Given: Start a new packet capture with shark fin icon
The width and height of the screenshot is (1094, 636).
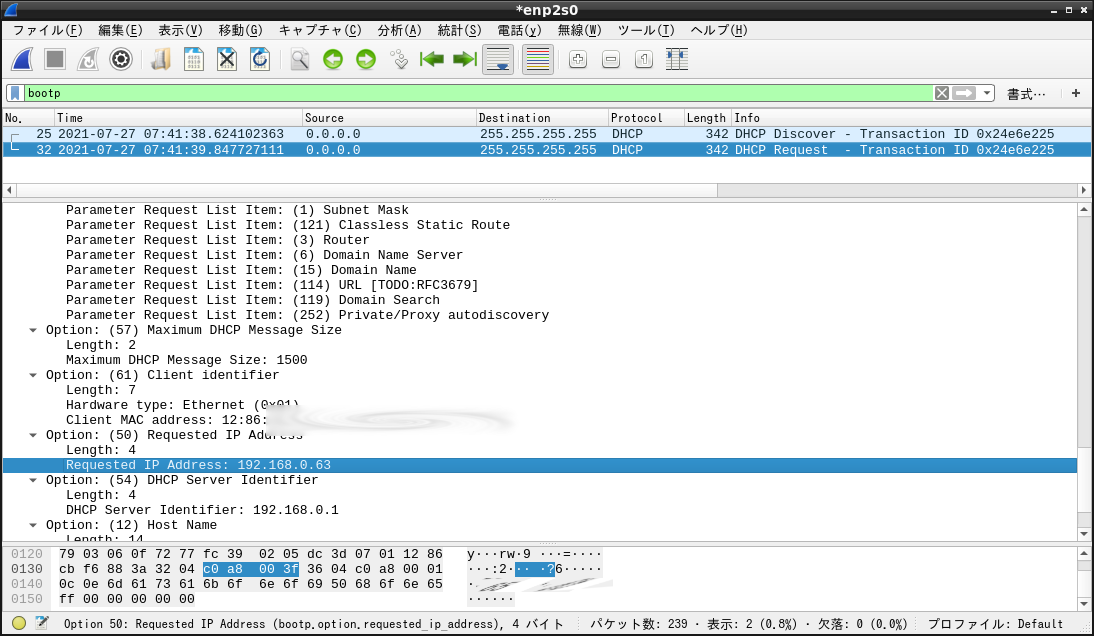Looking at the screenshot, I should pyautogui.click(x=22, y=59).
